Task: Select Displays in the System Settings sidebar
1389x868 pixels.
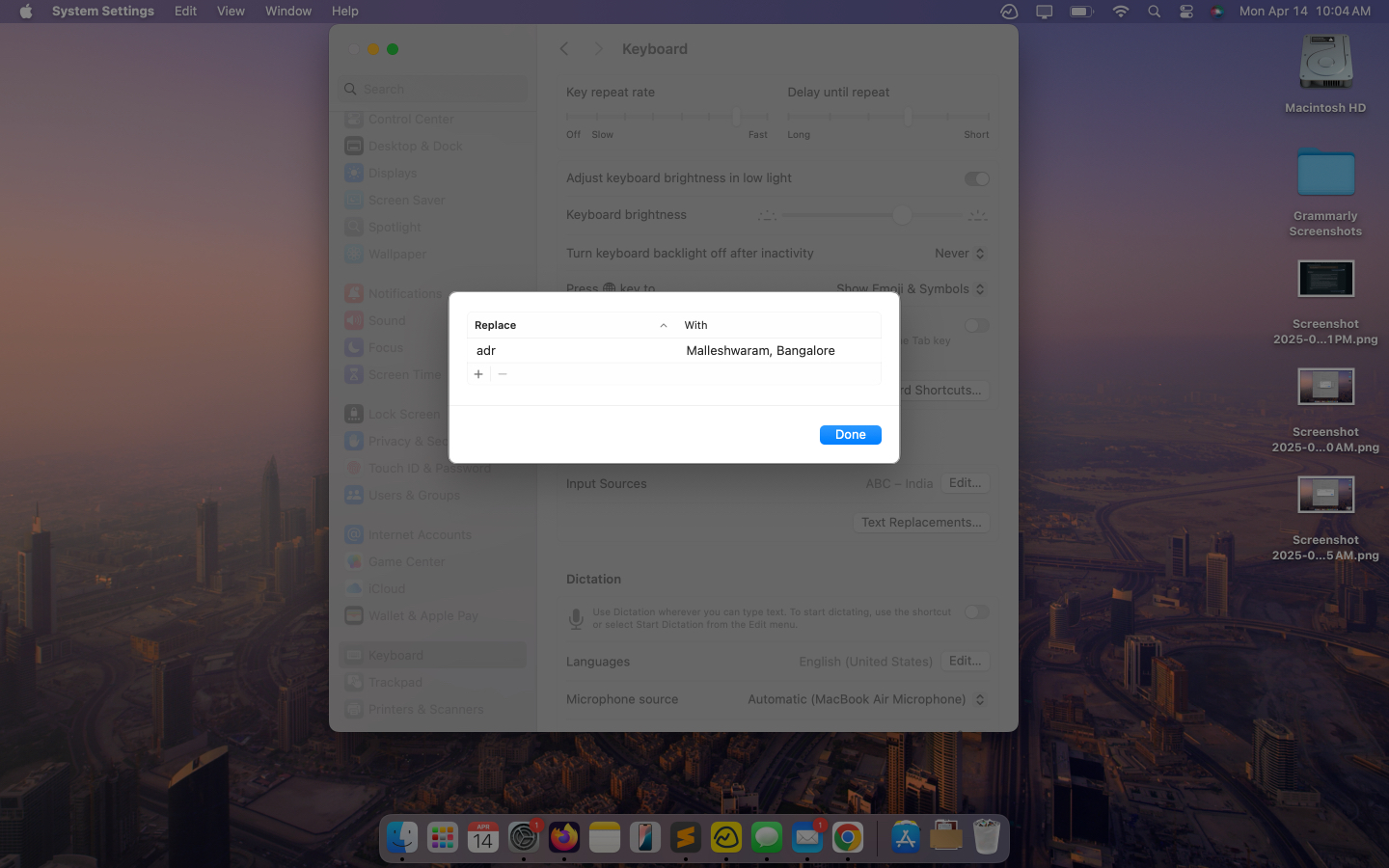Action: pos(392,173)
